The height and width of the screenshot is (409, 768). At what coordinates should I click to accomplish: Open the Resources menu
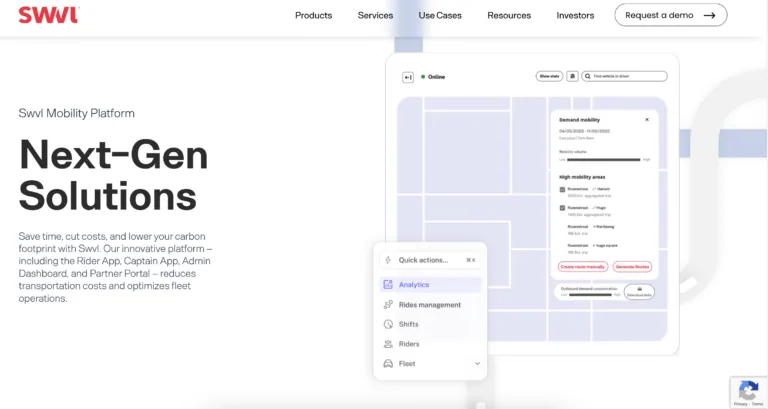coord(509,15)
